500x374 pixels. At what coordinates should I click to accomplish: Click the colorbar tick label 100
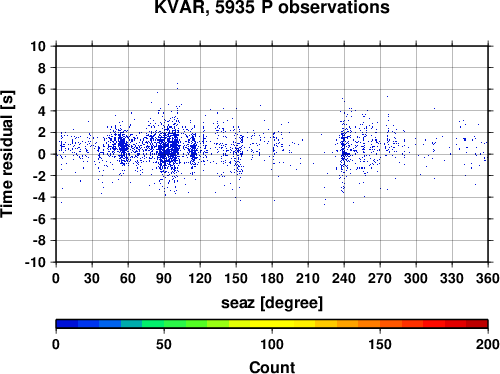tap(272, 344)
